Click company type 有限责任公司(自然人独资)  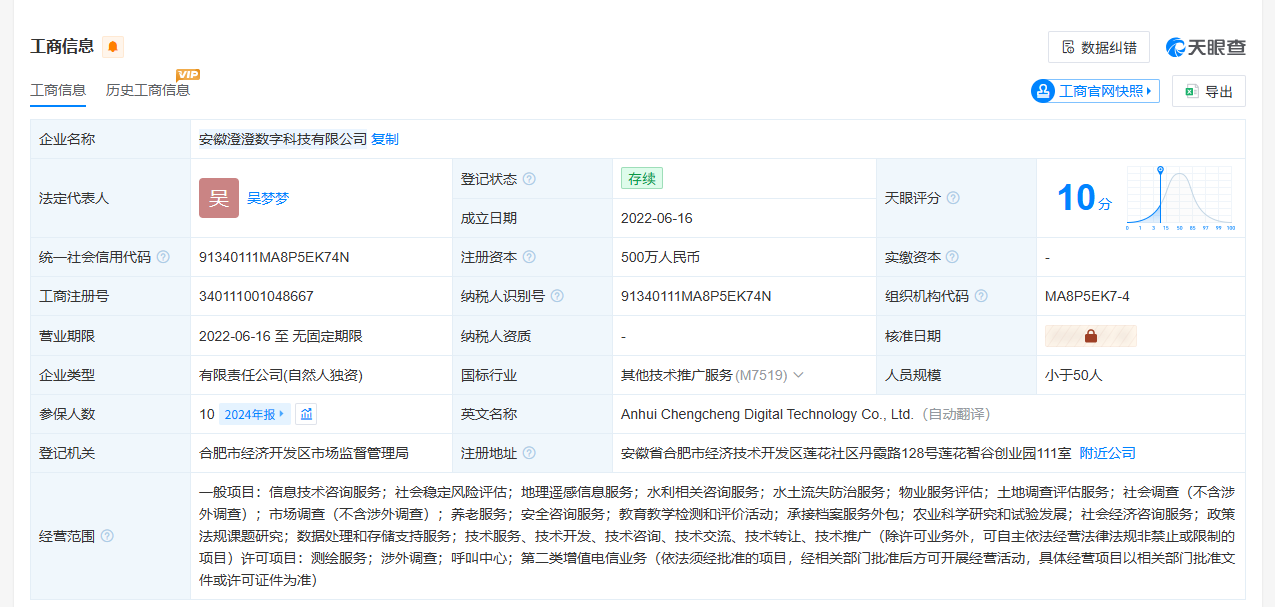point(281,375)
